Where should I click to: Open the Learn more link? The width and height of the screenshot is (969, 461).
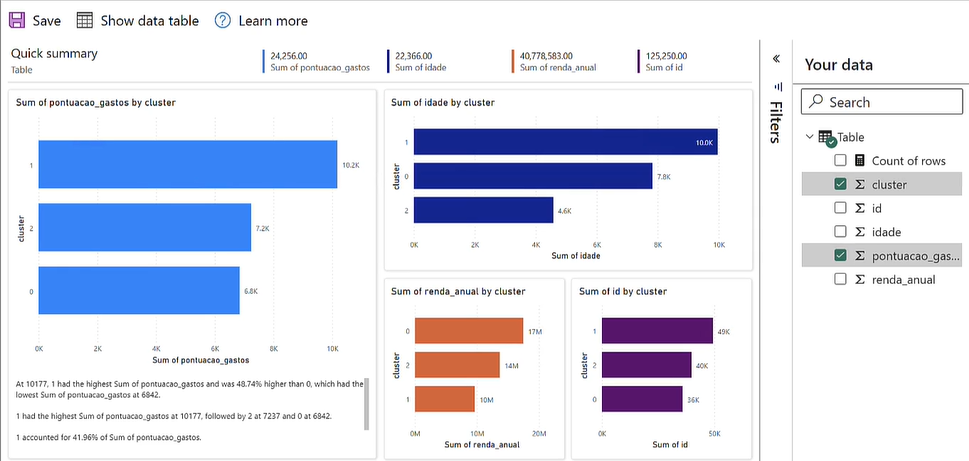[273, 21]
